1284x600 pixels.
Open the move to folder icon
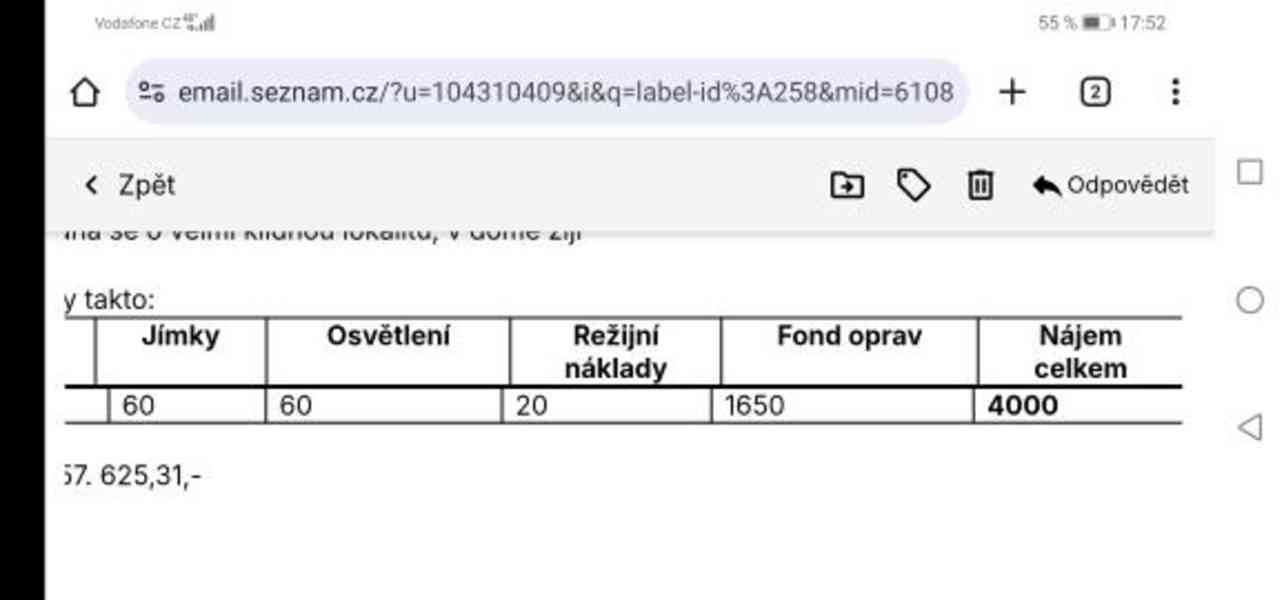pyautogui.click(x=846, y=185)
